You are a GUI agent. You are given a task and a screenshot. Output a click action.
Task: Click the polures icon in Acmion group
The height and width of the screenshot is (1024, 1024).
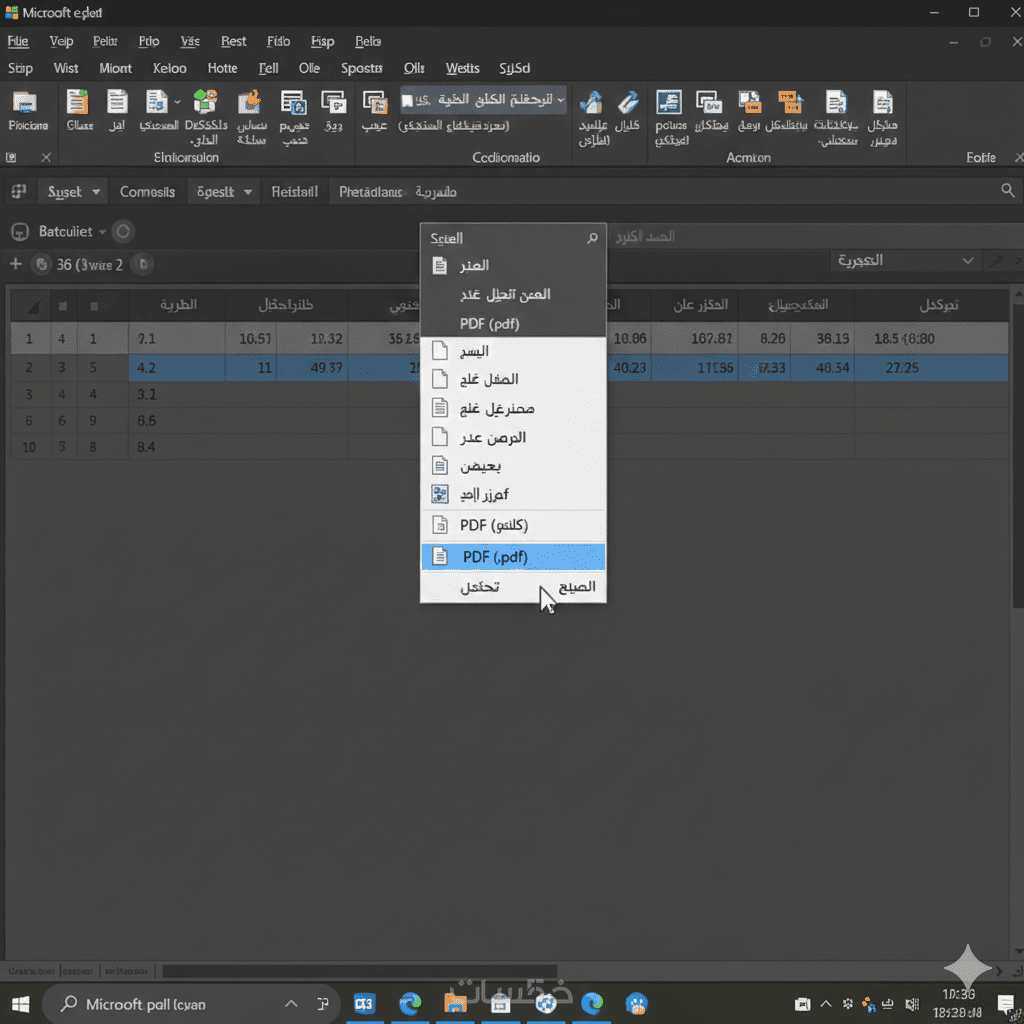point(669,102)
